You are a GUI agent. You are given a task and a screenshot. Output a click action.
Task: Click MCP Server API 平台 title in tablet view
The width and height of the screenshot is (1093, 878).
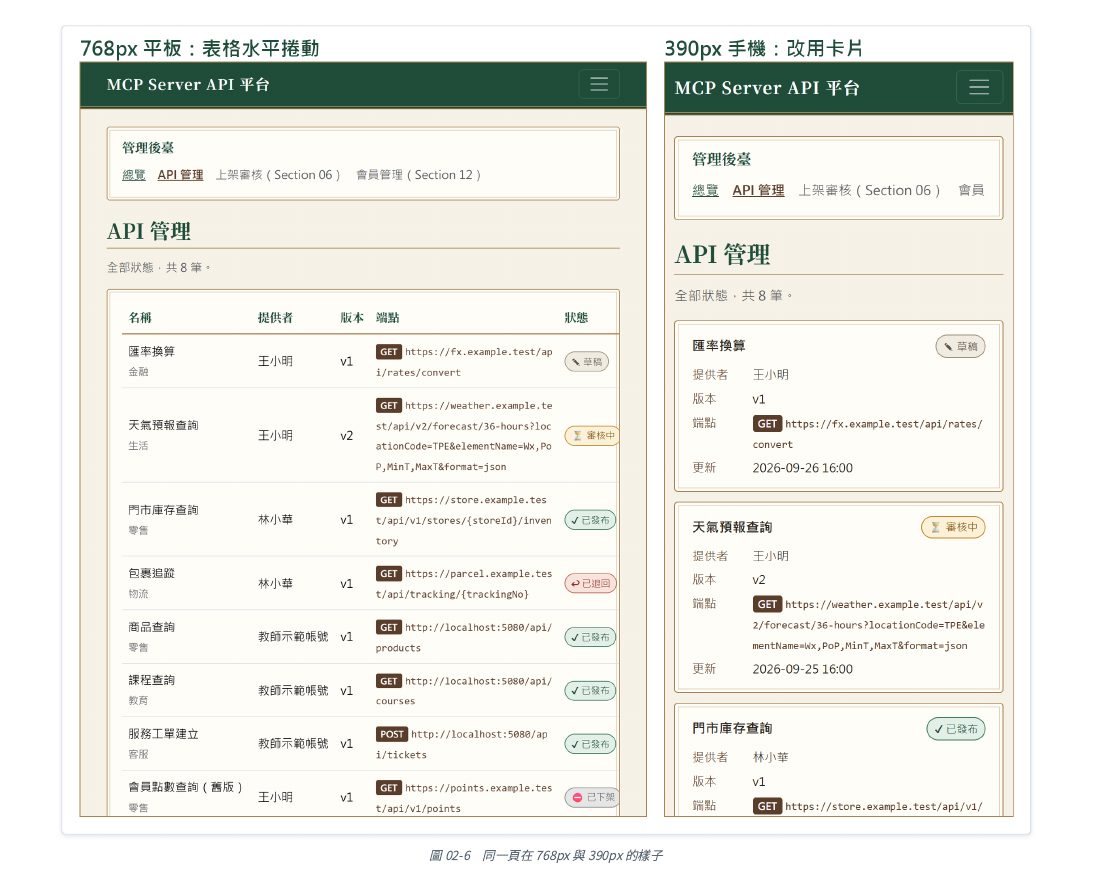pyautogui.click(x=188, y=84)
